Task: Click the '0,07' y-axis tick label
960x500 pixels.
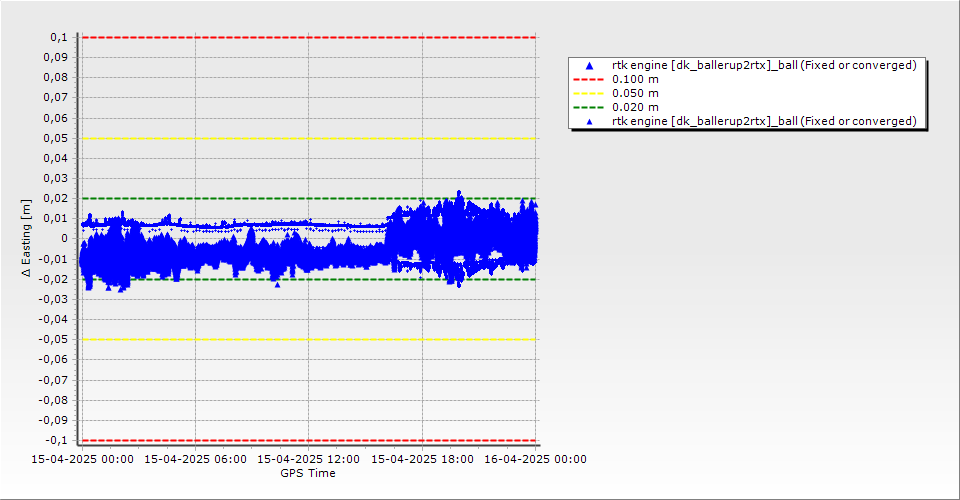Action: (56, 98)
